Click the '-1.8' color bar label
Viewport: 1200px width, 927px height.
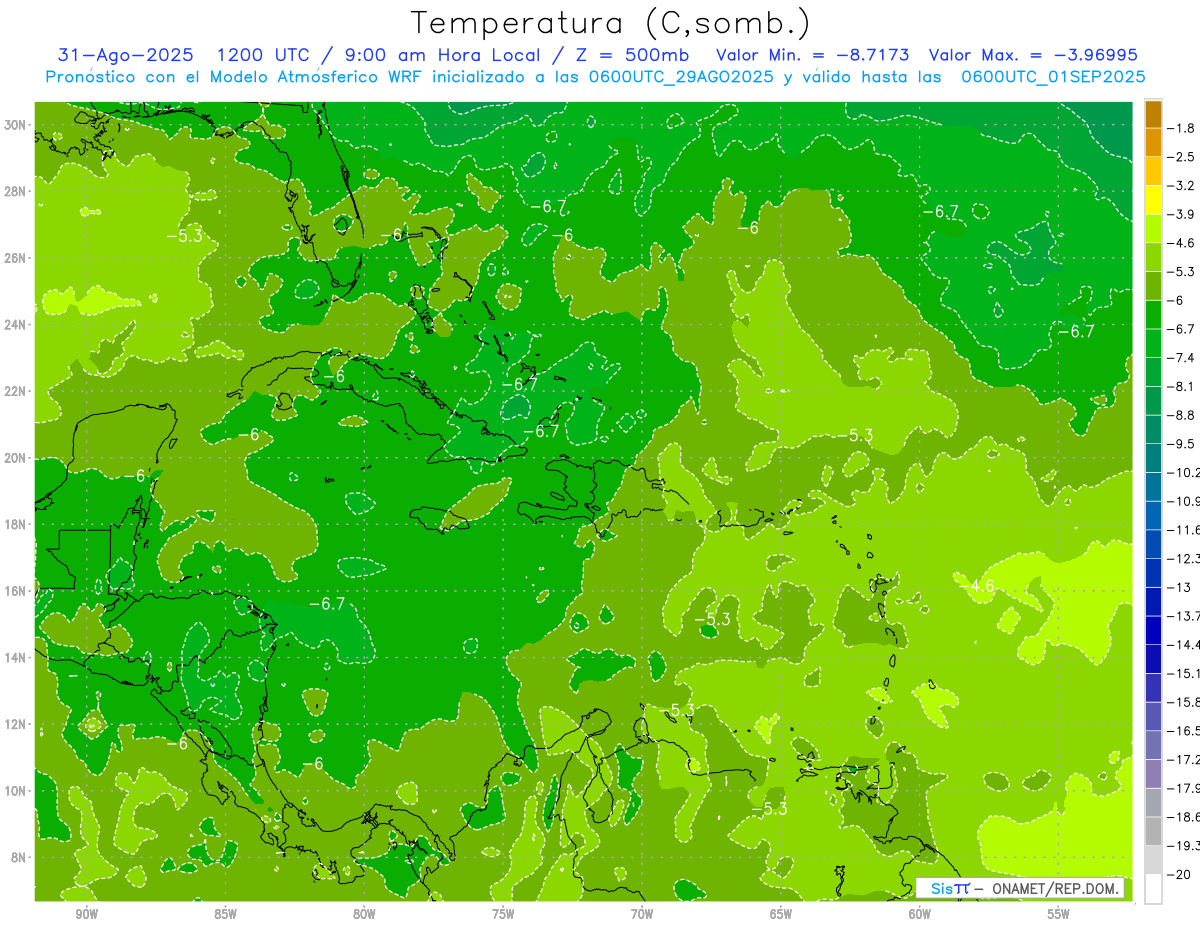click(1182, 128)
